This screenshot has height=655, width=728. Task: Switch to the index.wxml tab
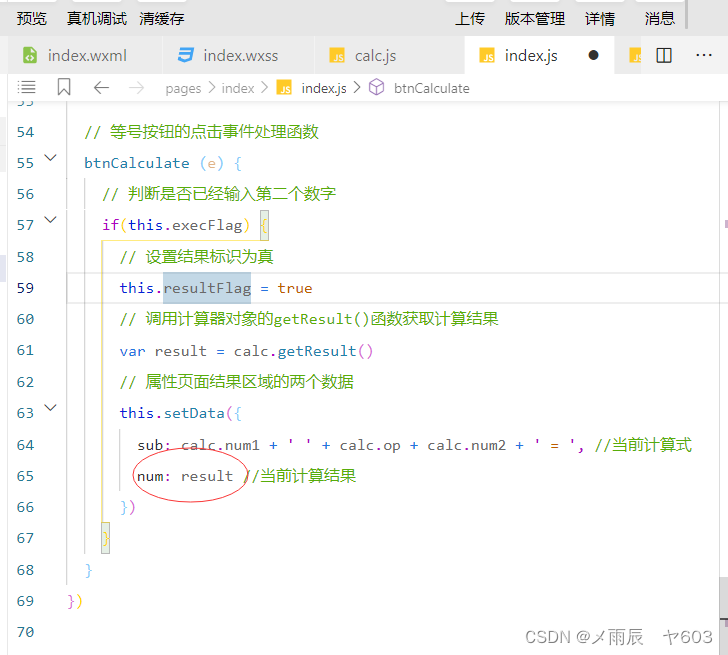click(x=85, y=56)
